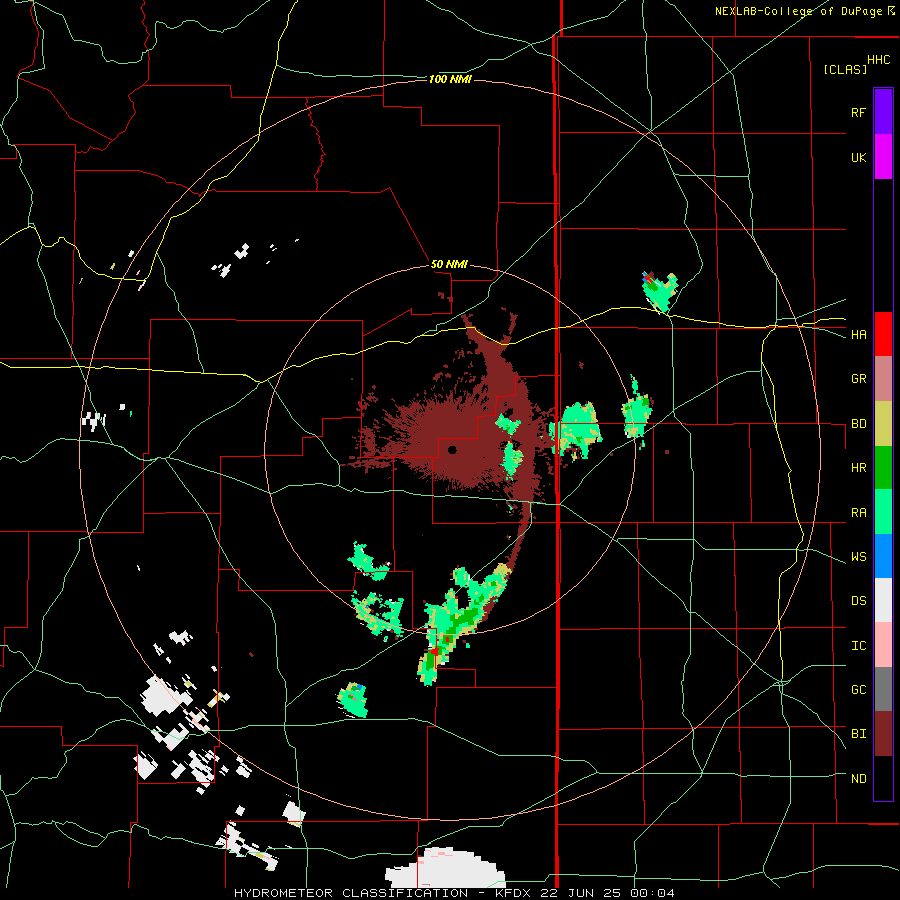Click 'NEXLAB-College of DuPage' watermark text

(x=798, y=11)
